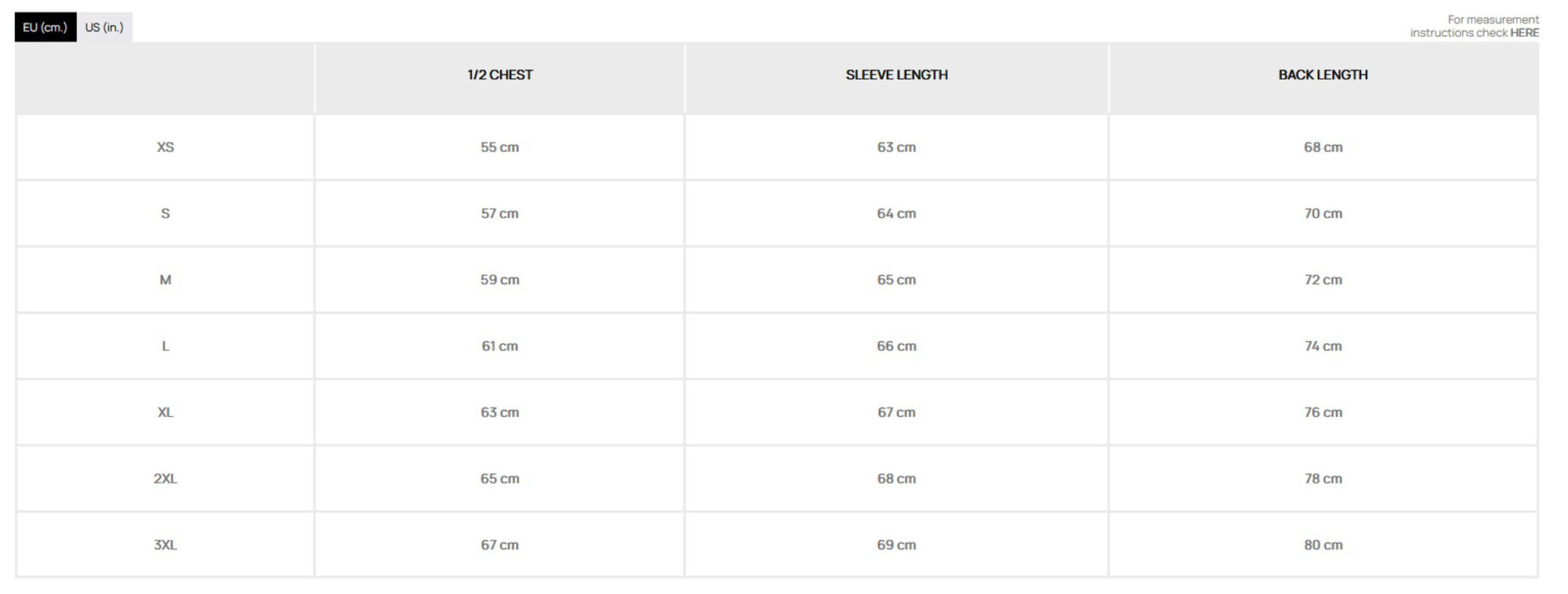Switch to the EU (cm.) tab
Screen dimensions: 1568x594
coord(45,27)
